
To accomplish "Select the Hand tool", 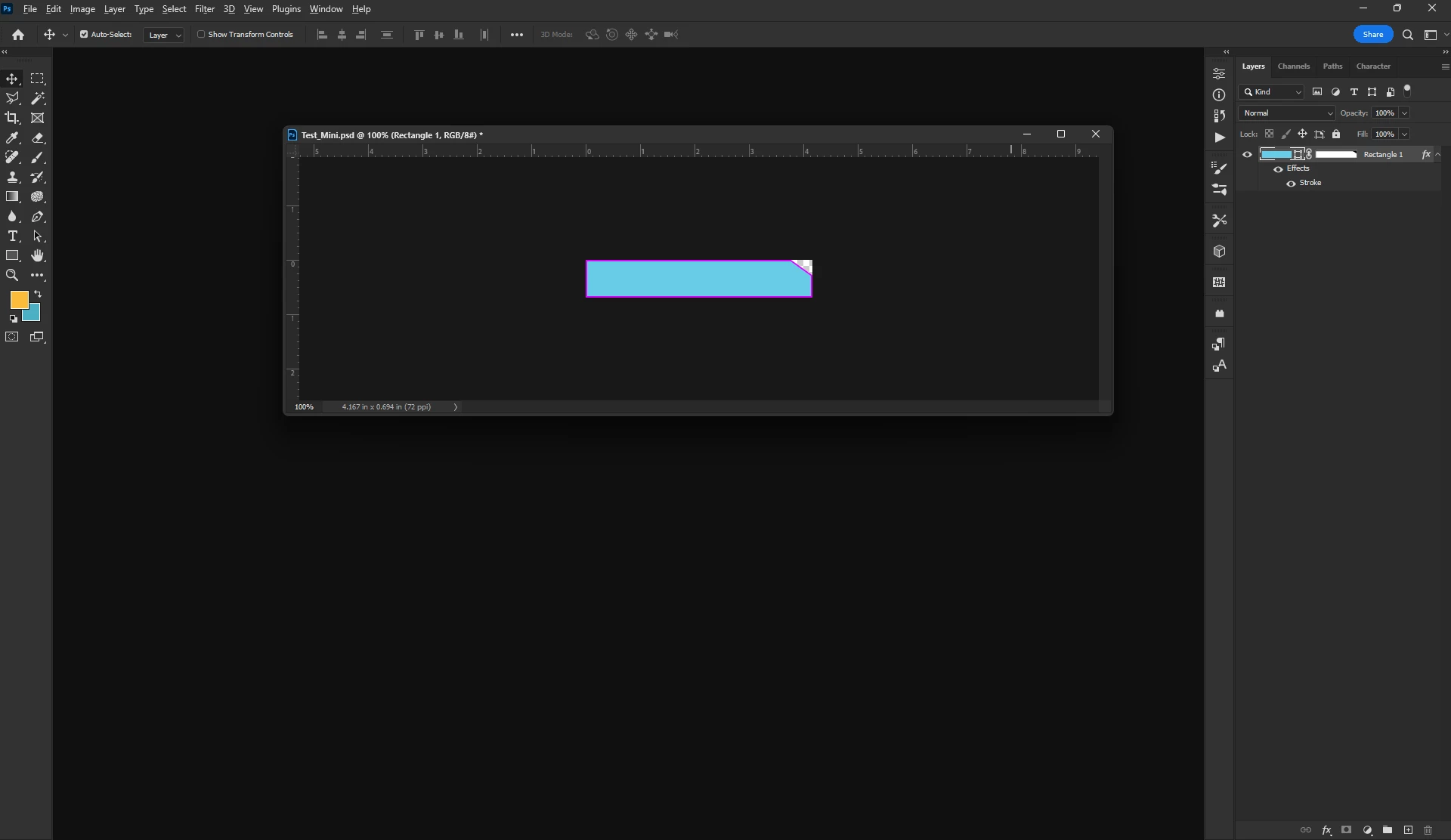I will coord(37,256).
